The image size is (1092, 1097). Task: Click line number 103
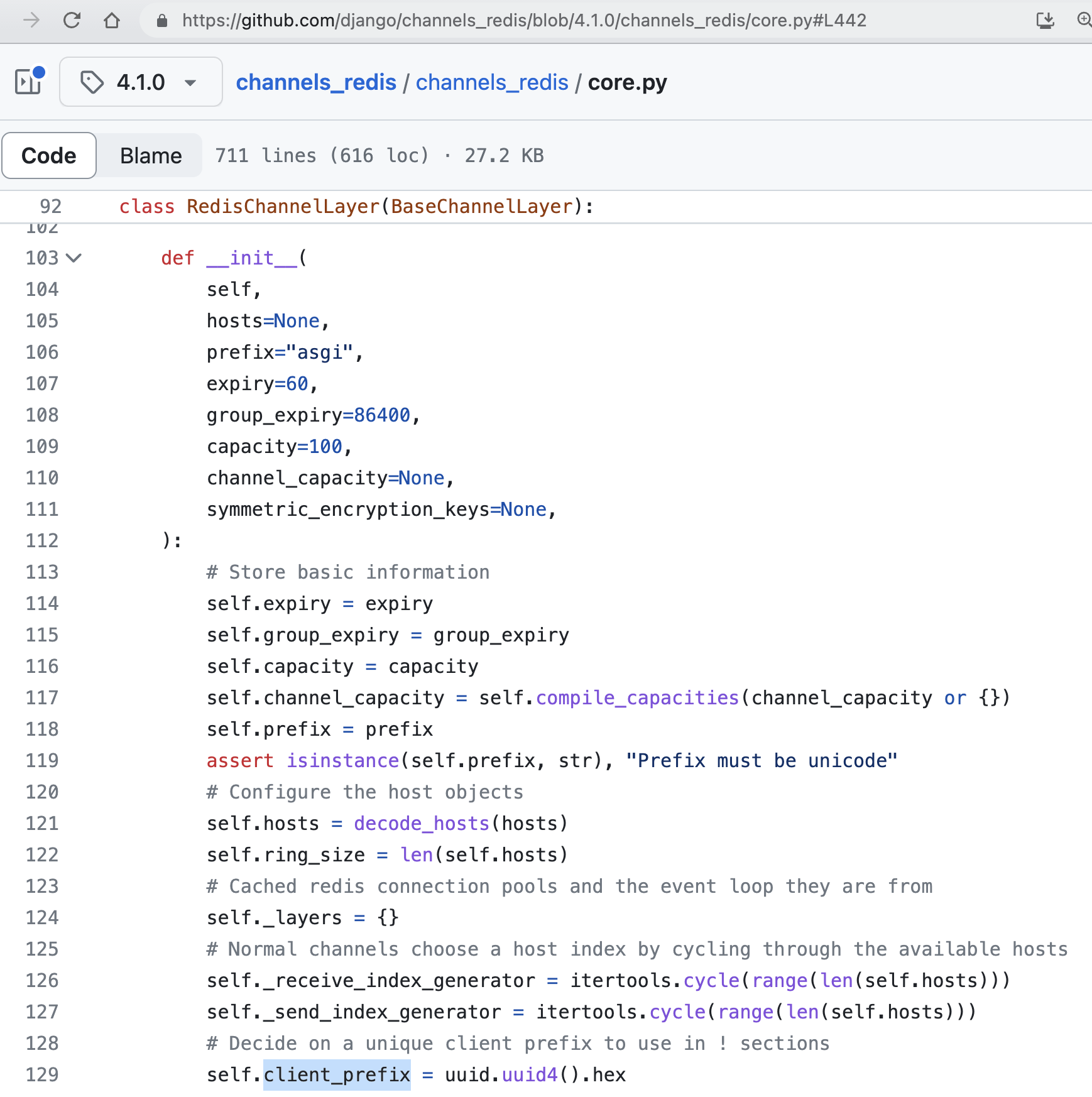click(x=41, y=258)
